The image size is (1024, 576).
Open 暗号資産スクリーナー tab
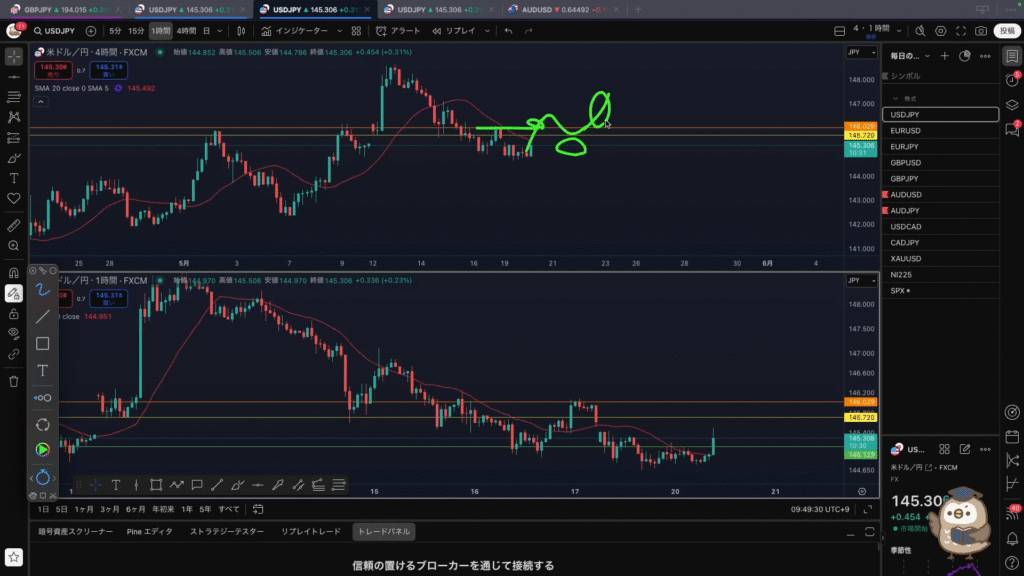75,532
